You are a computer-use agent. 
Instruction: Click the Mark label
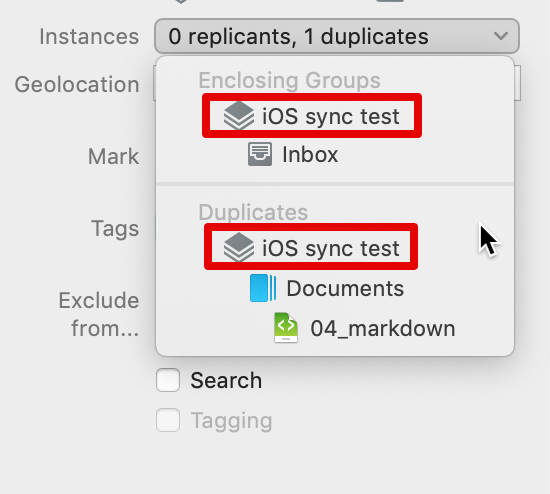pos(113,156)
